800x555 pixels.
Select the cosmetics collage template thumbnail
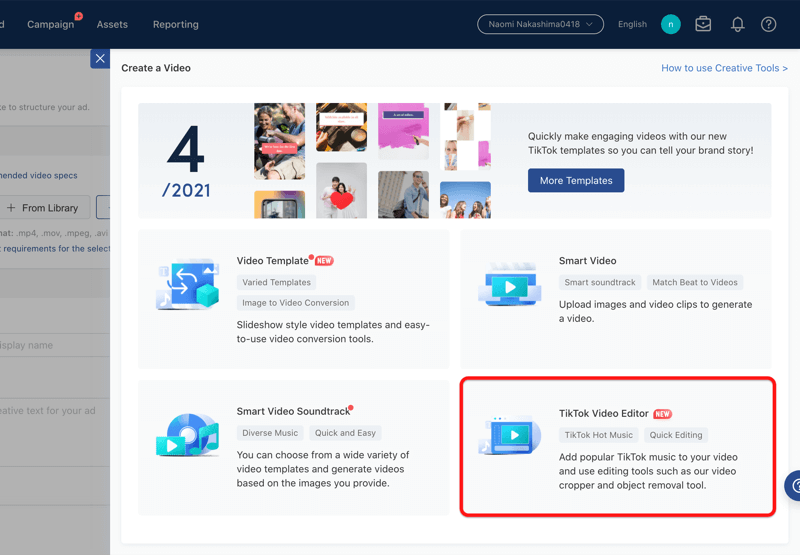[x=465, y=137]
